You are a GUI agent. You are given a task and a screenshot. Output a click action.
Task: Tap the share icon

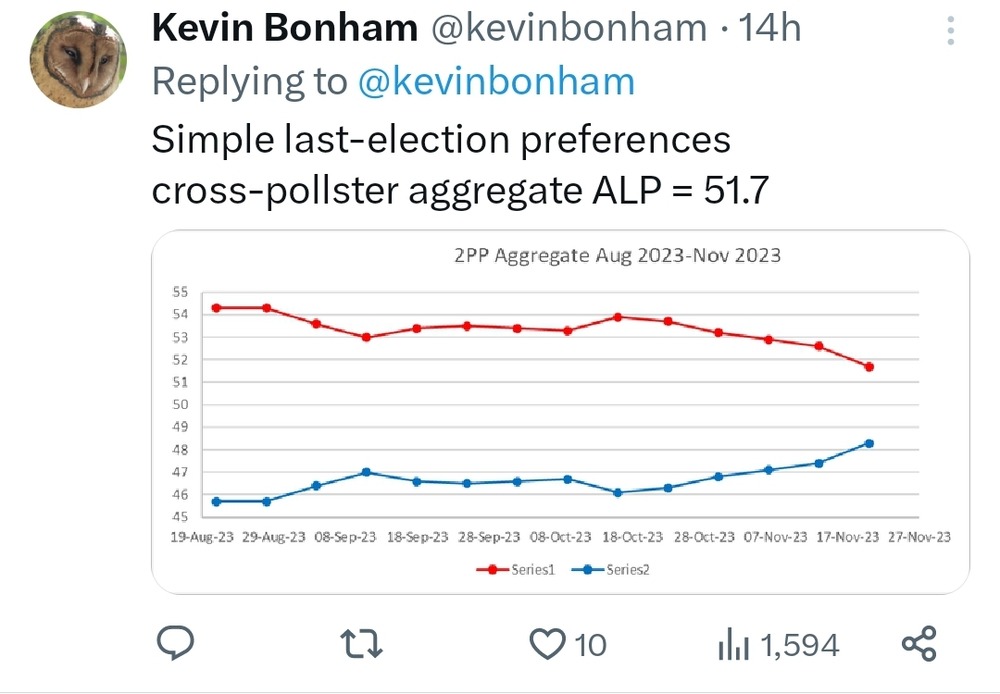coord(918,643)
